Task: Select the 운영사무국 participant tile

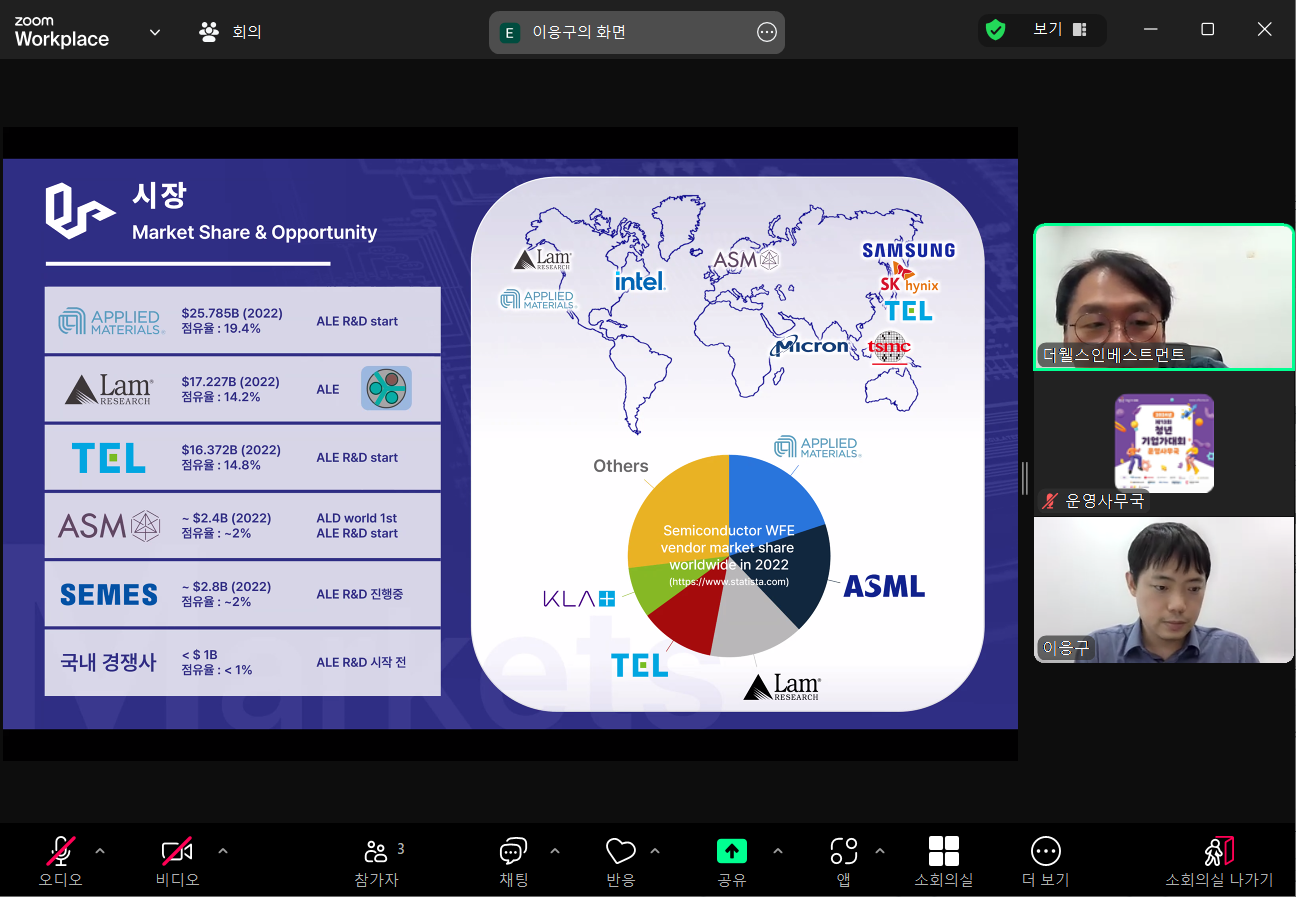Action: (1164, 443)
